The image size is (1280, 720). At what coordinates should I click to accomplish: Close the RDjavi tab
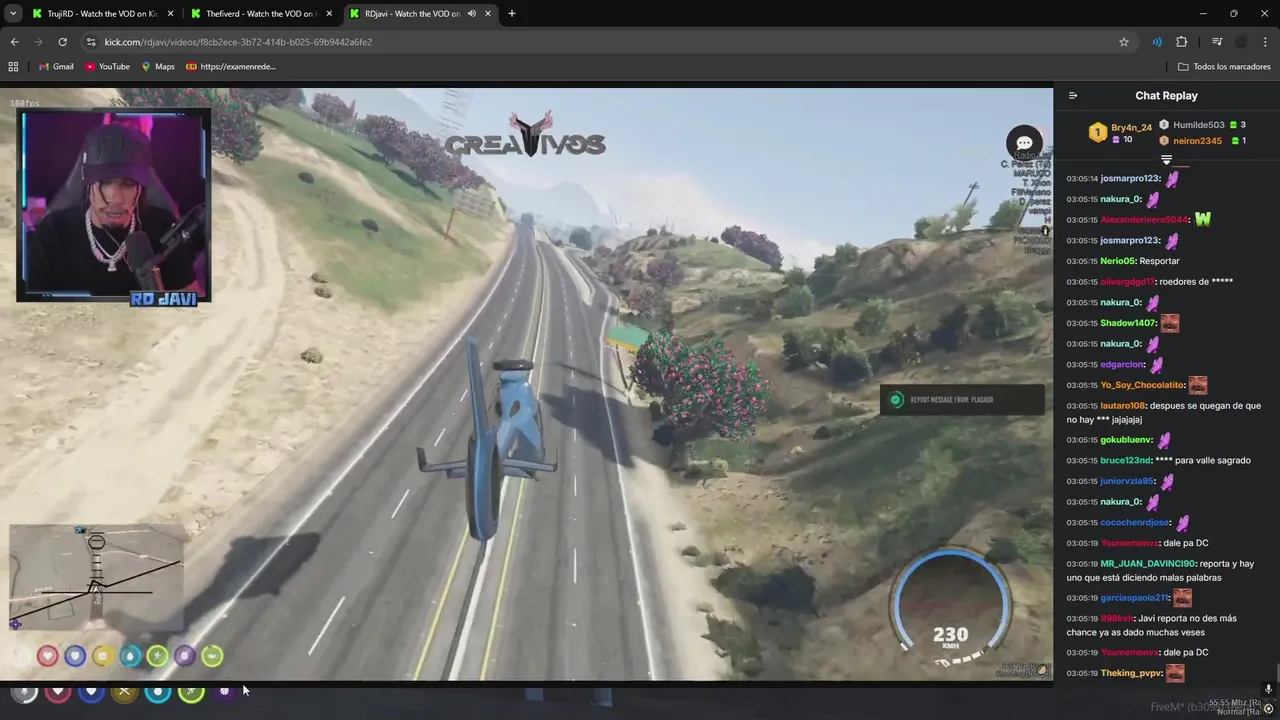(489, 14)
